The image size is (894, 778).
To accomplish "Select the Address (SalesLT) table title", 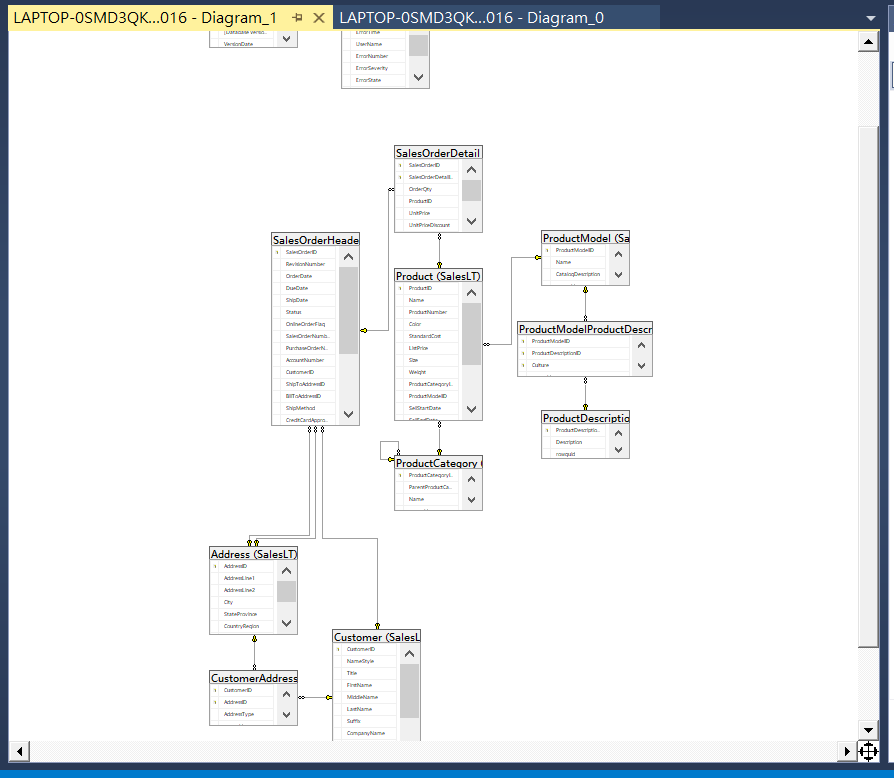I will [254, 554].
